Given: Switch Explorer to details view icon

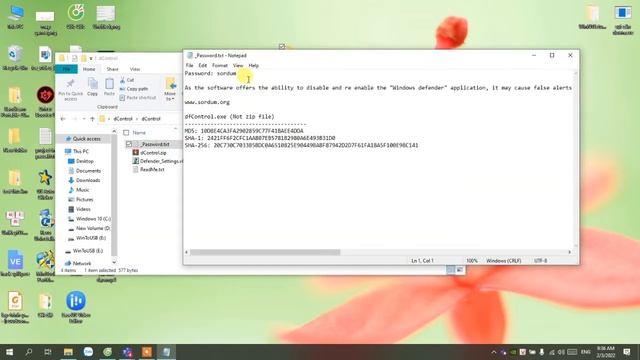Looking at the screenshot, I should pos(450,270).
